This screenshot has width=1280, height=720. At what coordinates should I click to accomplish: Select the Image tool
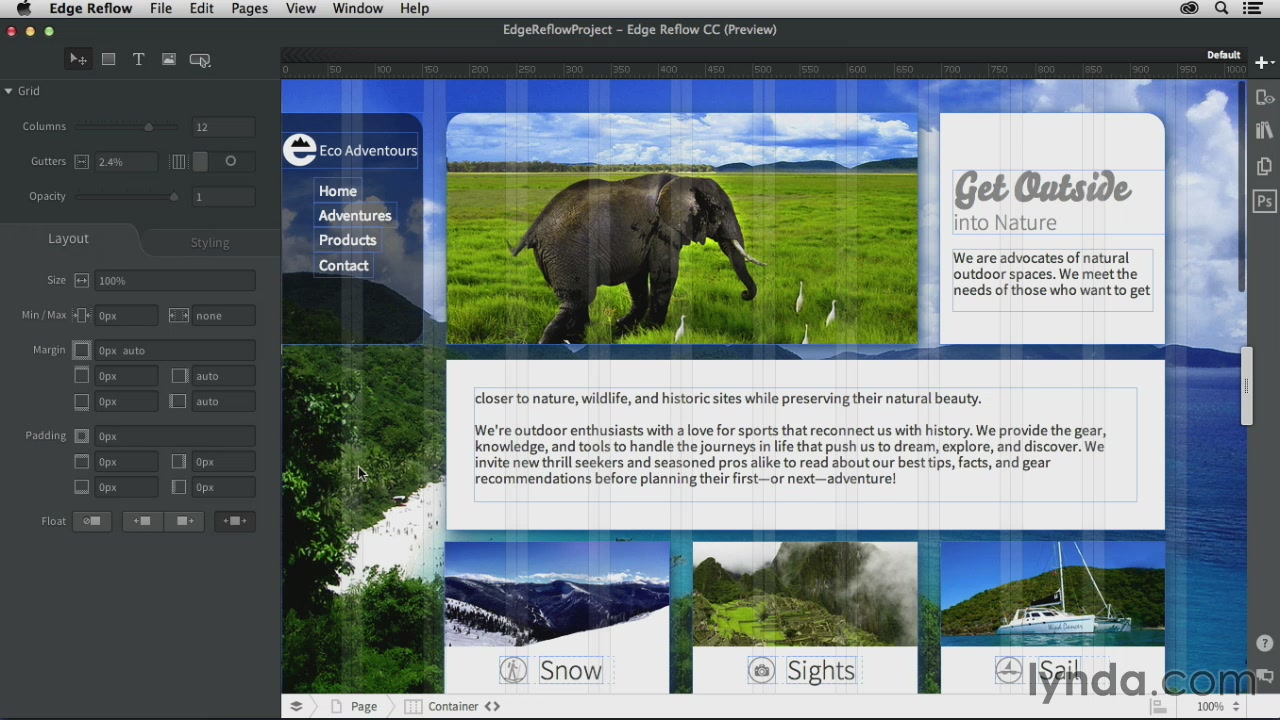click(169, 60)
